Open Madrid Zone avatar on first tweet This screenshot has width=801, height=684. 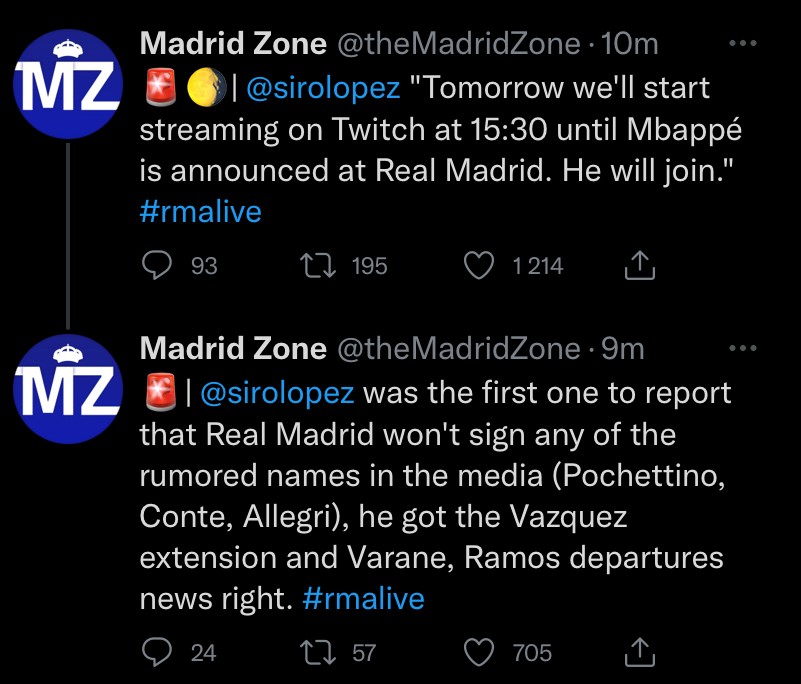[67, 86]
